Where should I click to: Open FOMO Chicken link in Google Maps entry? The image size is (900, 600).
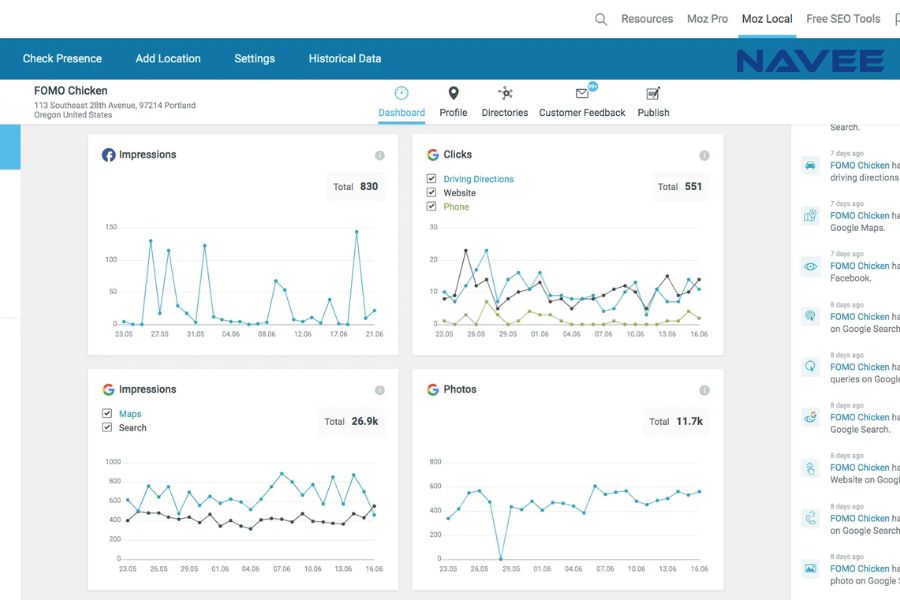859,215
